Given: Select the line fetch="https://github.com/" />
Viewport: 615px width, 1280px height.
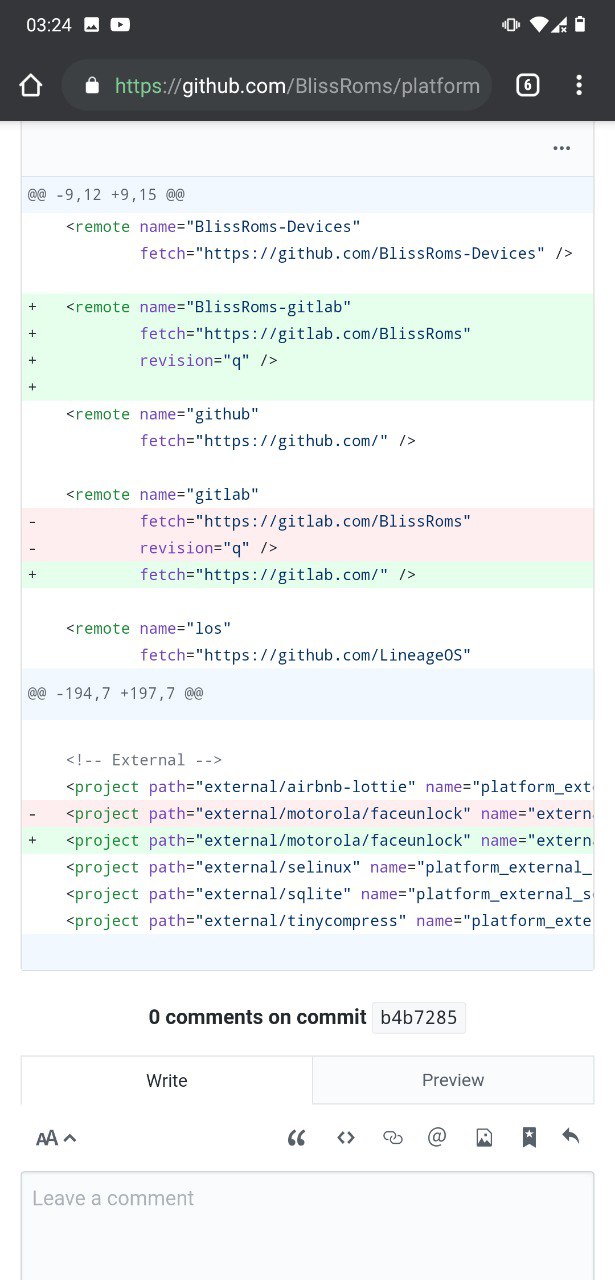Looking at the screenshot, I should click(308, 441).
